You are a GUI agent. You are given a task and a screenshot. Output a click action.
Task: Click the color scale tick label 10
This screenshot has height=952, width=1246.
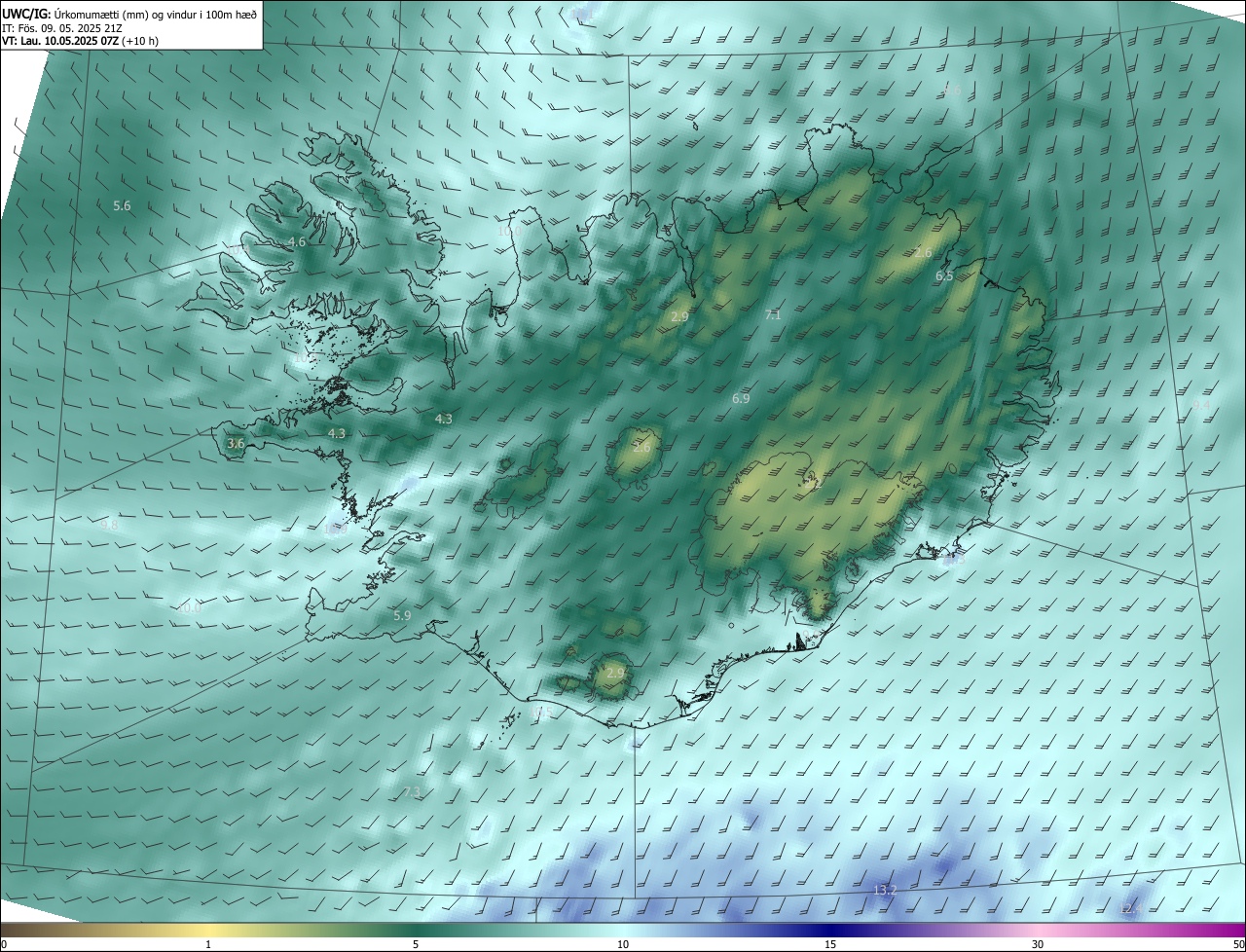[x=623, y=944]
